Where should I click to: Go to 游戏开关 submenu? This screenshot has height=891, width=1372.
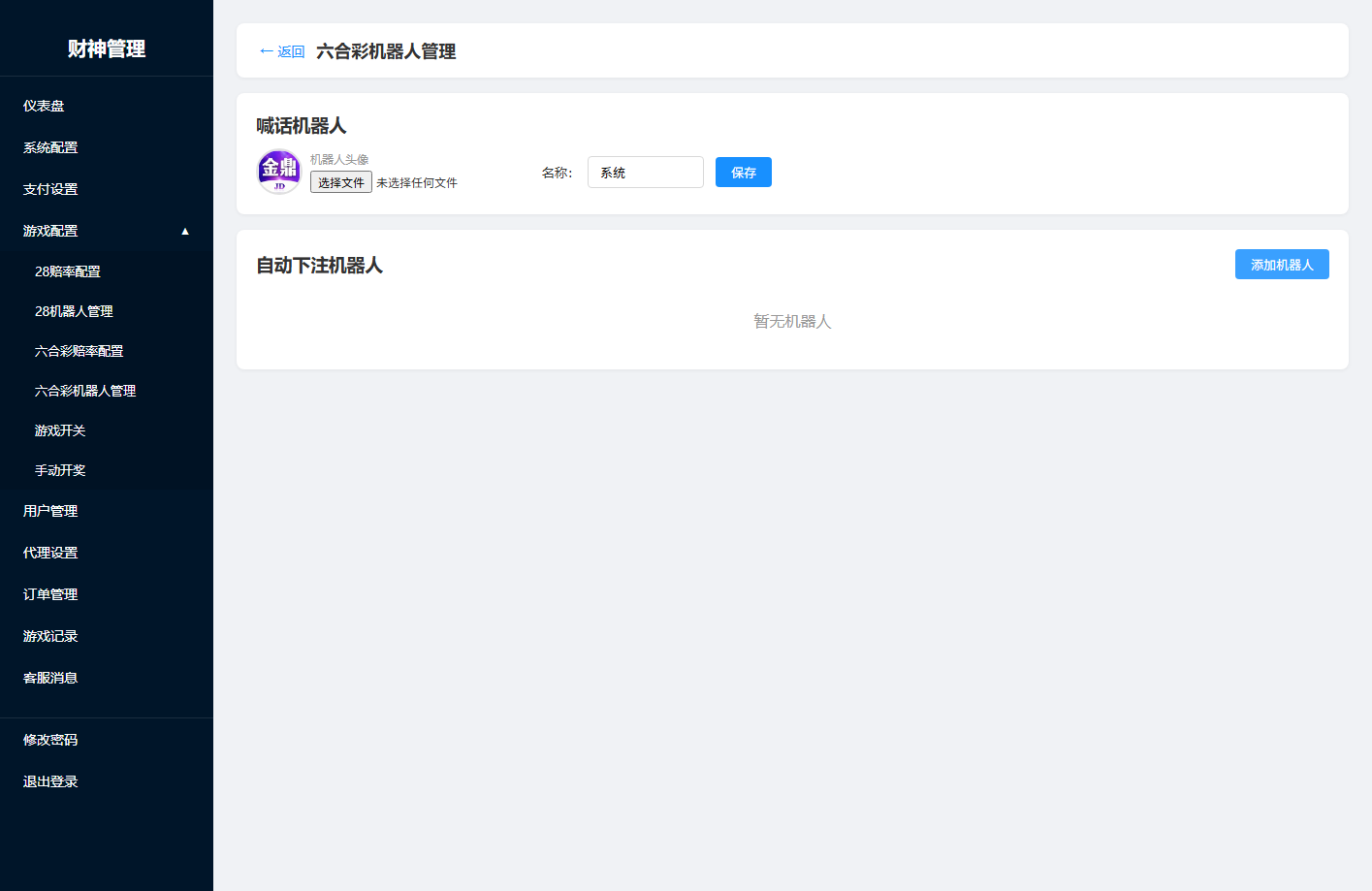pos(60,430)
